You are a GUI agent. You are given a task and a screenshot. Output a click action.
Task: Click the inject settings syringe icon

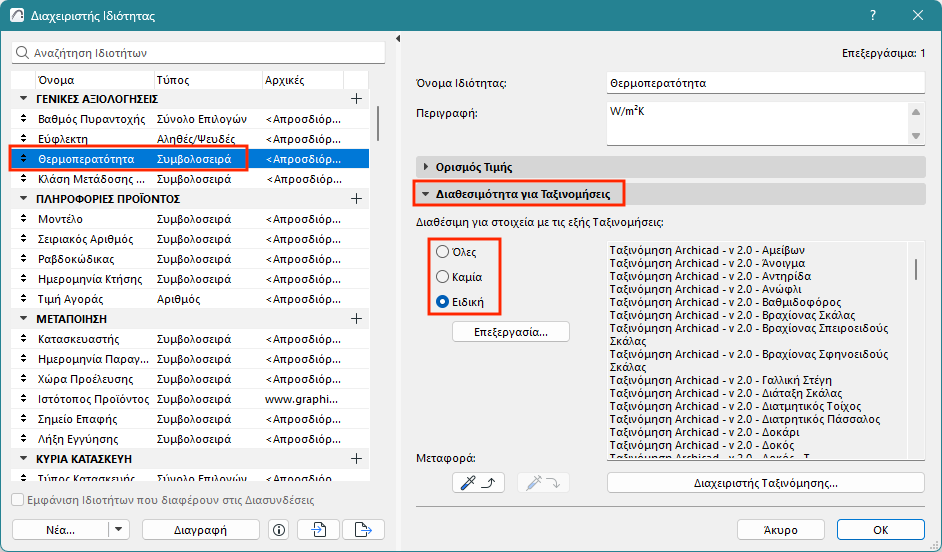(543, 483)
